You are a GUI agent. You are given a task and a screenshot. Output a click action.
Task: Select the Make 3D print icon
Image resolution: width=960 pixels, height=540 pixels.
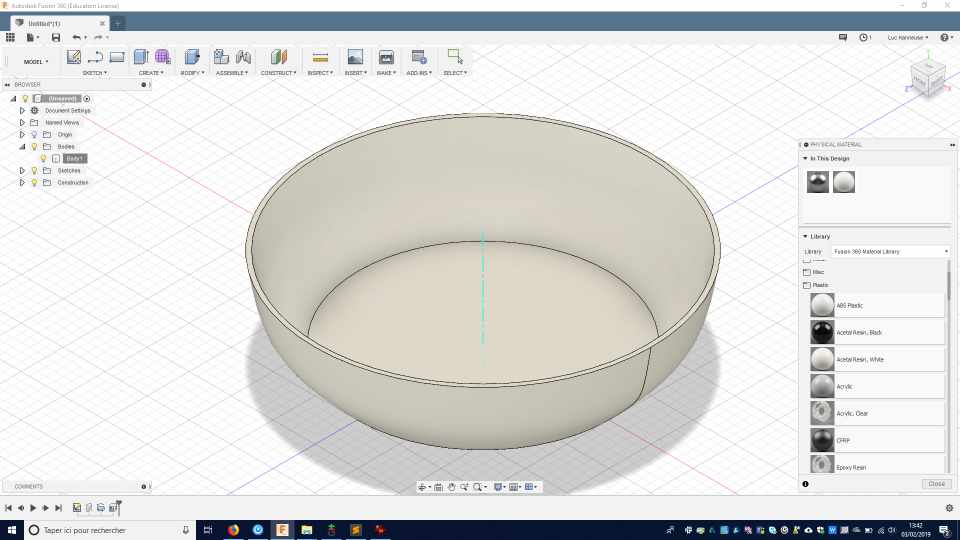[x=386, y=57]
